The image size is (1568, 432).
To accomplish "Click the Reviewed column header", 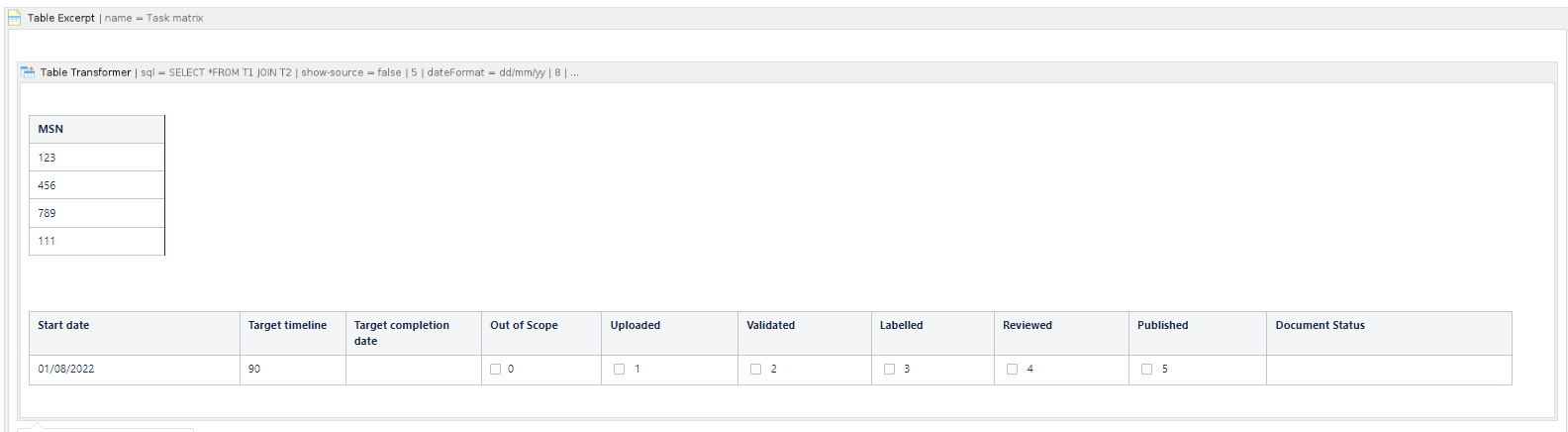I will pyautogui.click(x=1061, y=334).
